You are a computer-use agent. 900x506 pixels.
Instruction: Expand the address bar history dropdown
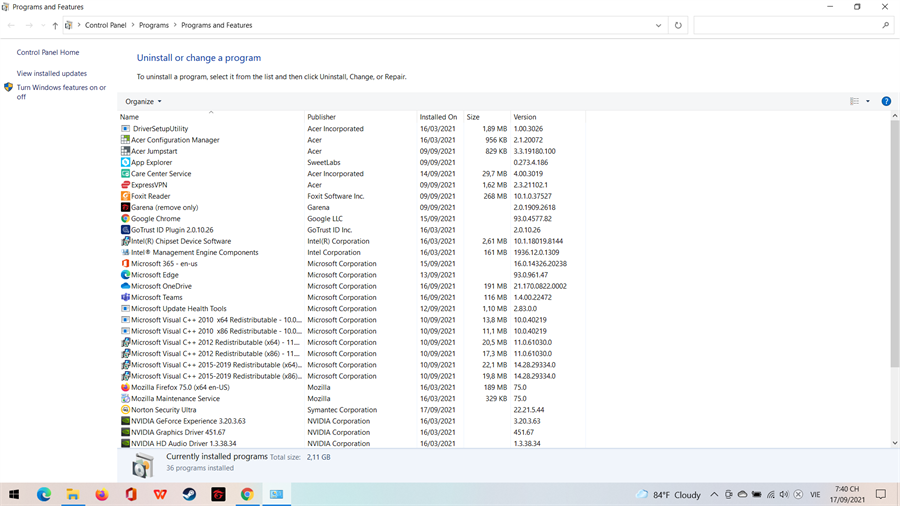658,25
